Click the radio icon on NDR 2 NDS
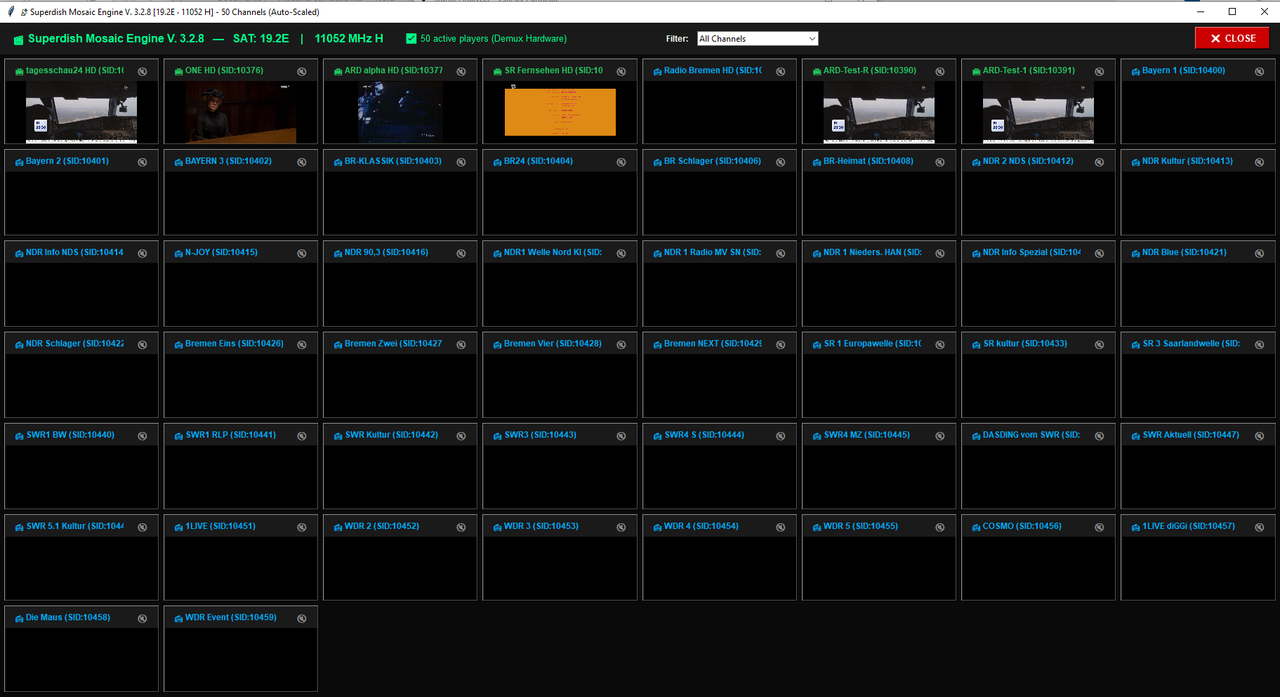Viewport: 1280px width, 697px height. click(976, 162)
